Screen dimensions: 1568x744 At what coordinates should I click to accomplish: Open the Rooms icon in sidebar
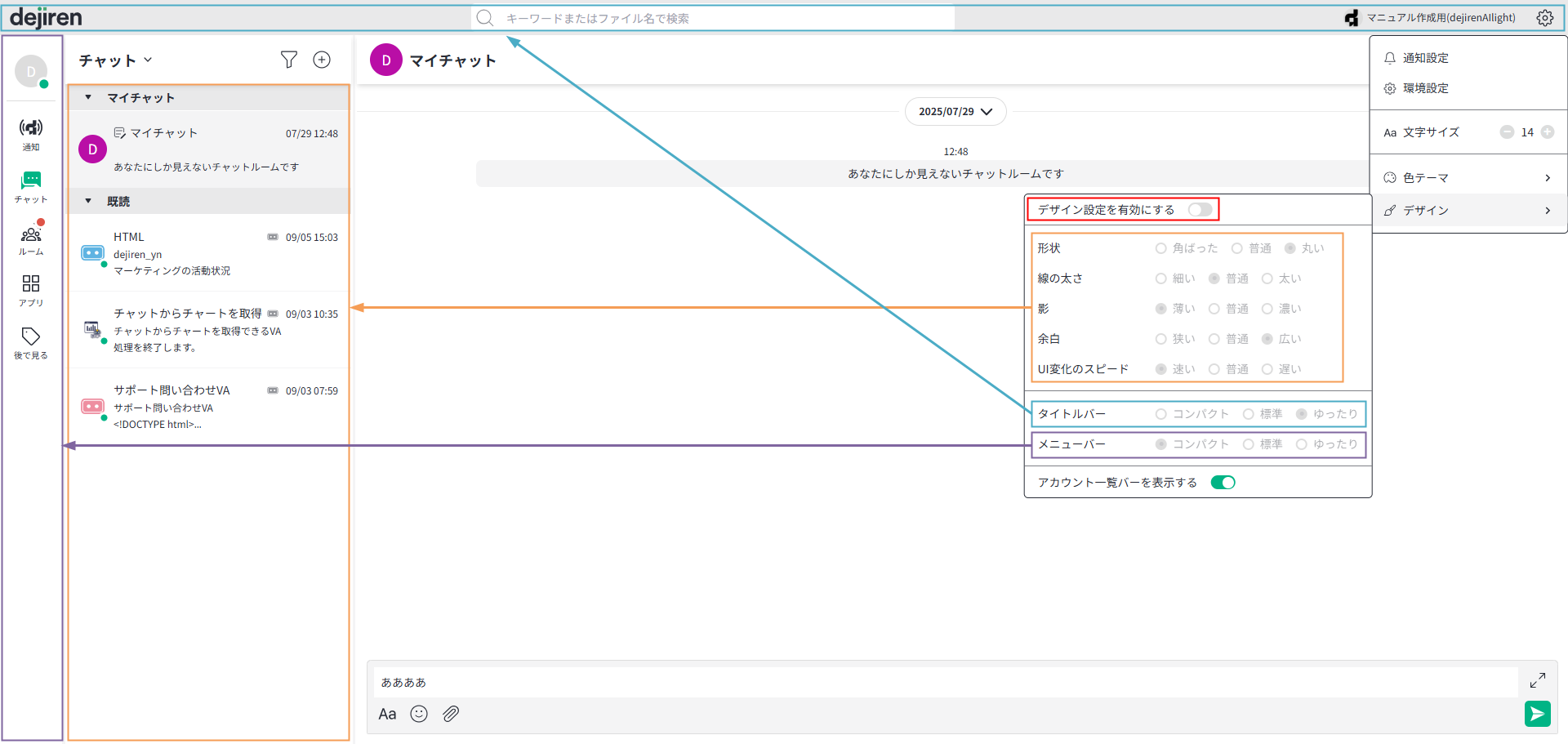(31, 235)
